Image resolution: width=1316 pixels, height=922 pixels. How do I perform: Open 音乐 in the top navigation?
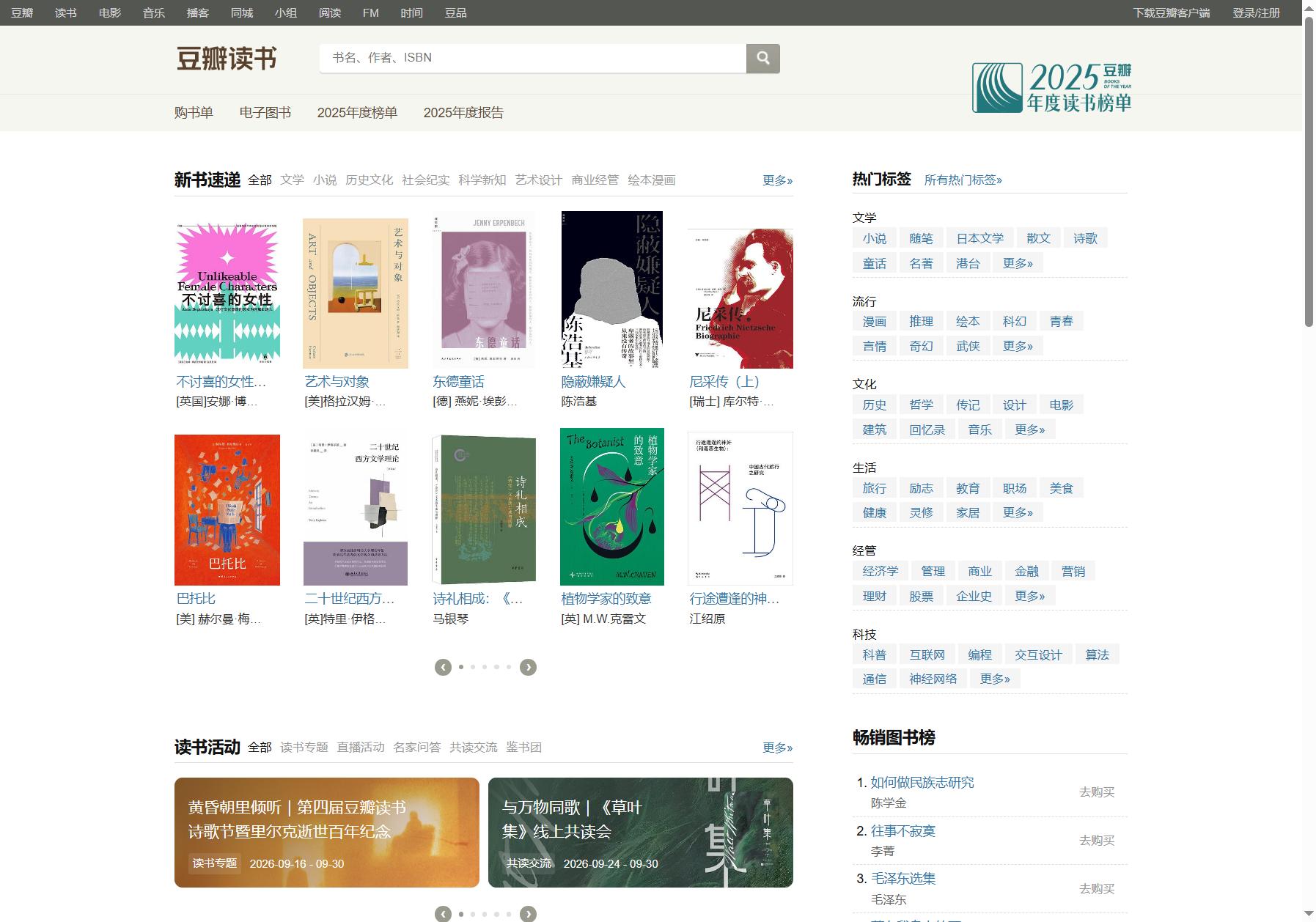pos(154,12)
